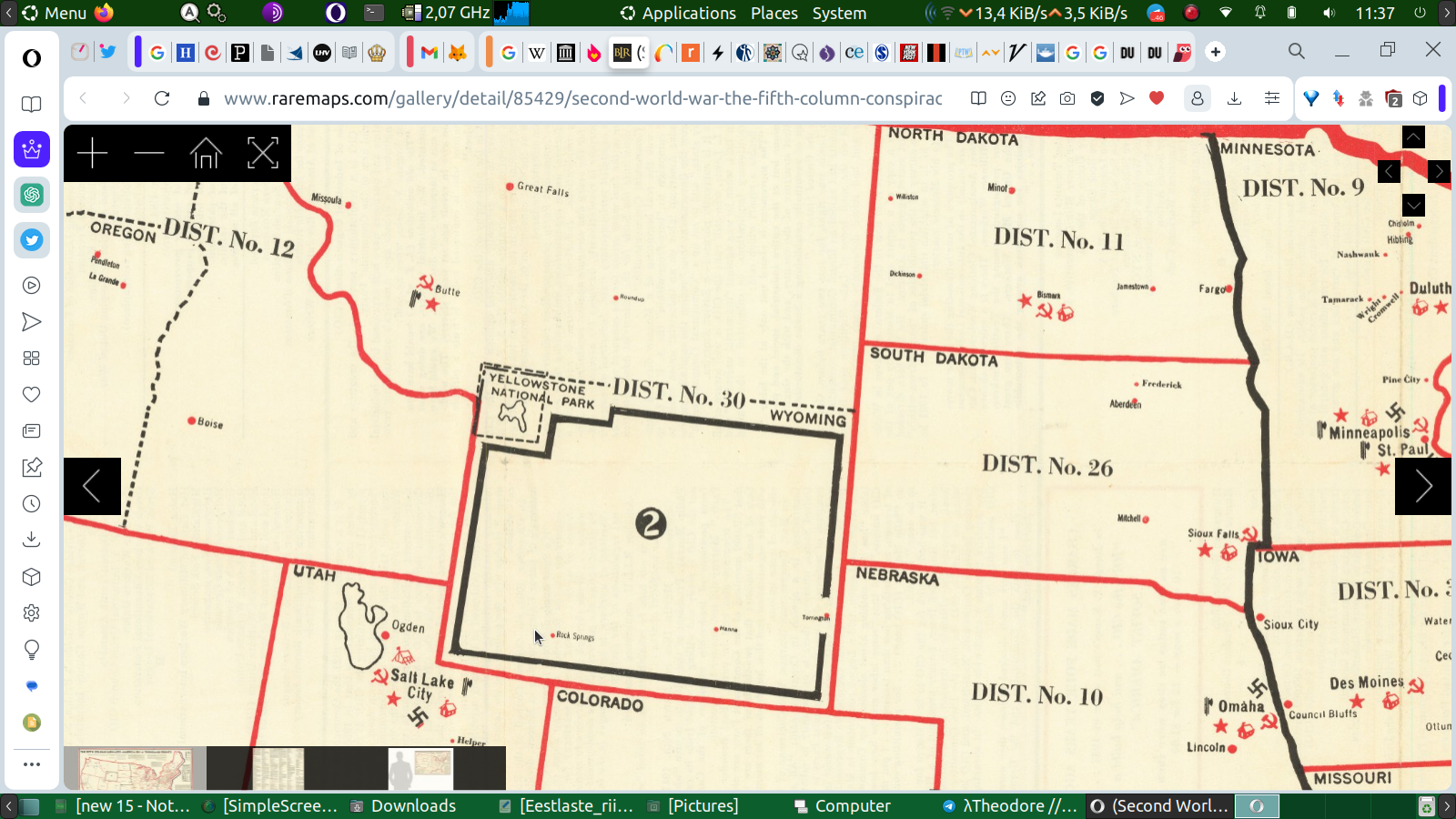Image resolution: width=1456 pixels, height=819 pixels.
Task: Switch to the Pictures taskbar window
Action: [693, 806]
